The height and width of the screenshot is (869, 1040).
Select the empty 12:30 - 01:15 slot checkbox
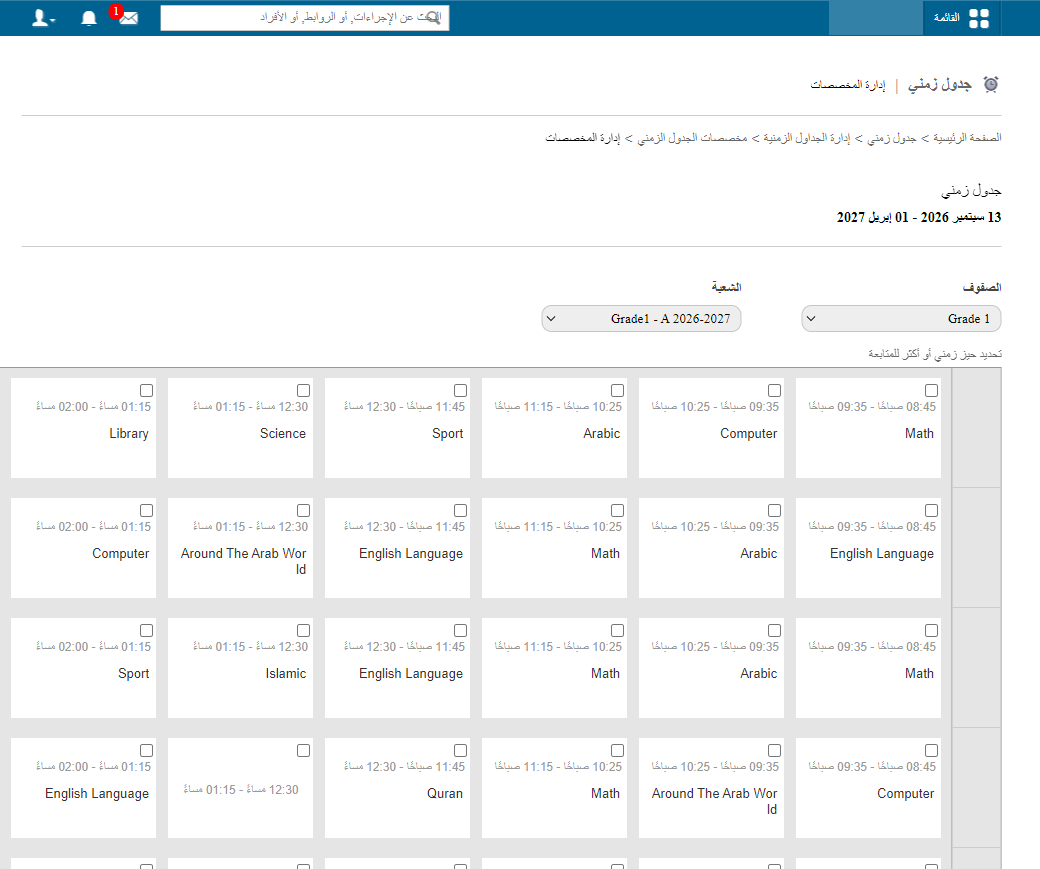point(304,751)
